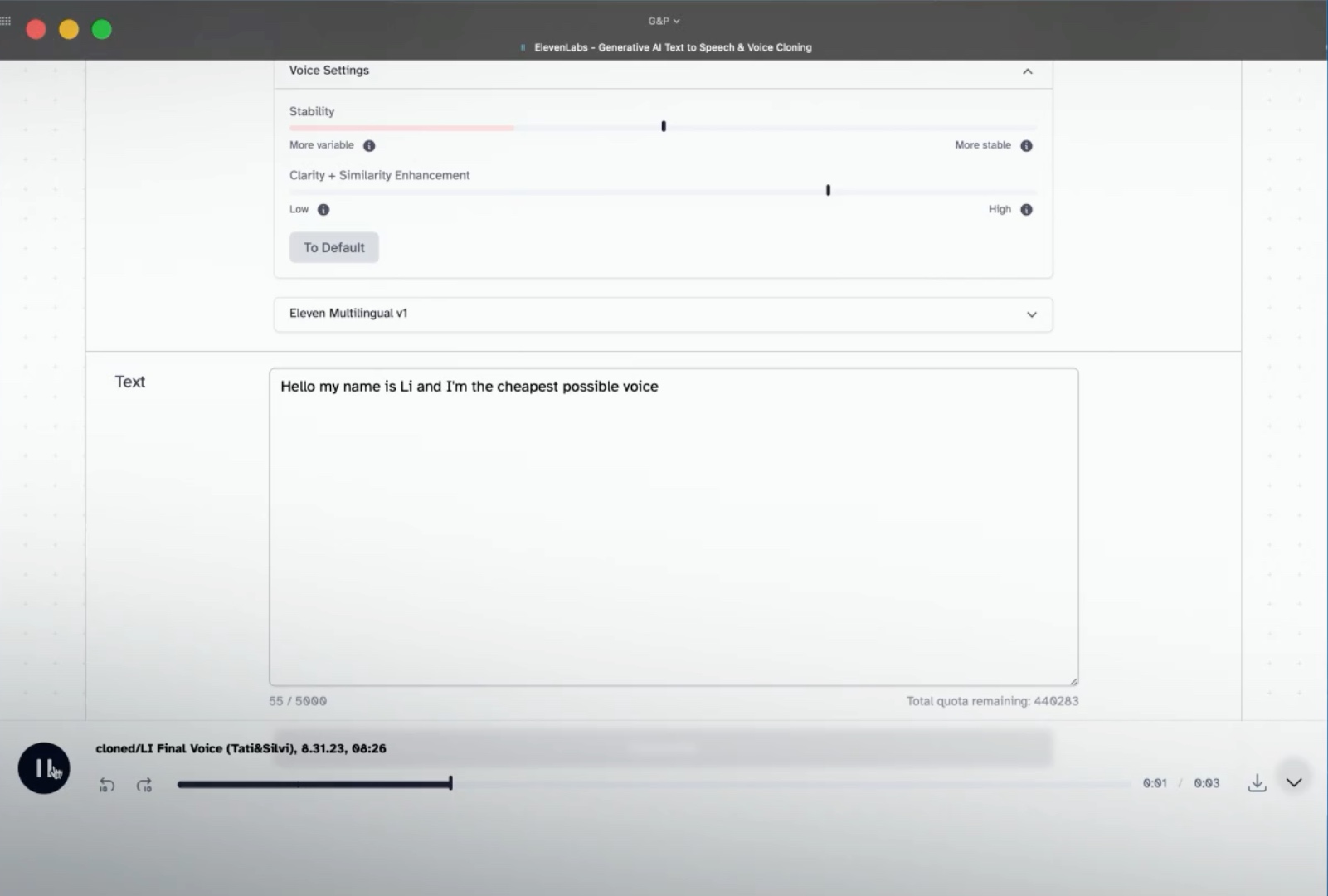
Task: Reset sliders with To Default button
Action: pyautogui.click(x=333, y=247)
